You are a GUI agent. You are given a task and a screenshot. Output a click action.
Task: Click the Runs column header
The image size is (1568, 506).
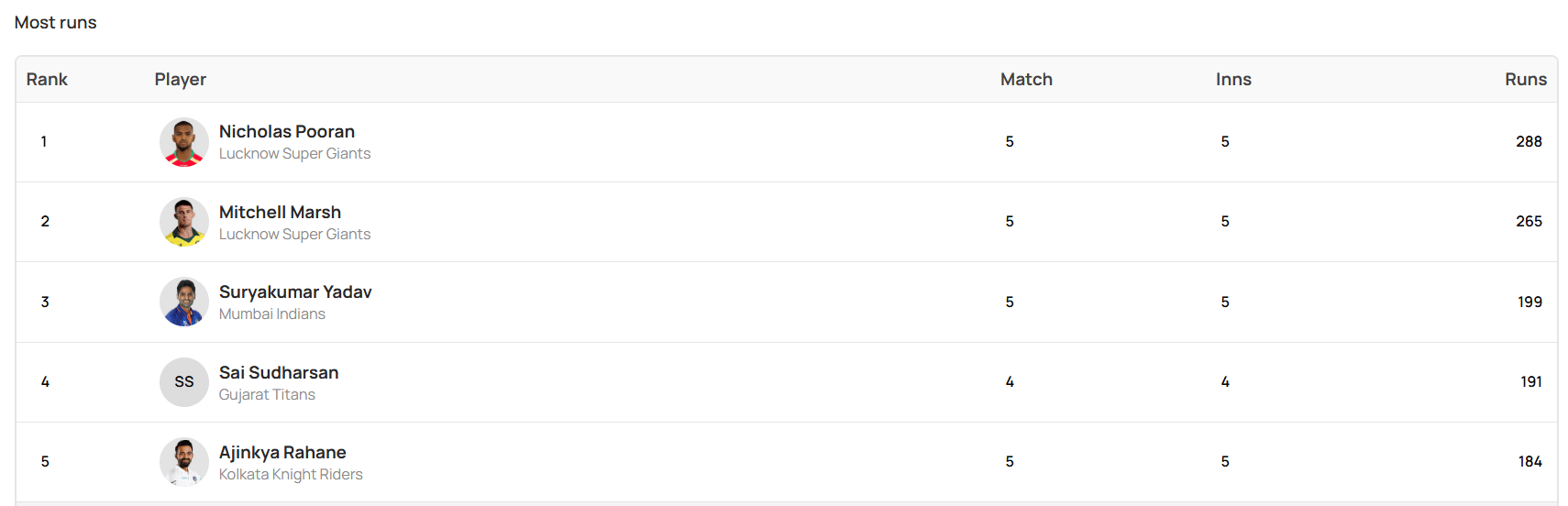pos(1525,80)
